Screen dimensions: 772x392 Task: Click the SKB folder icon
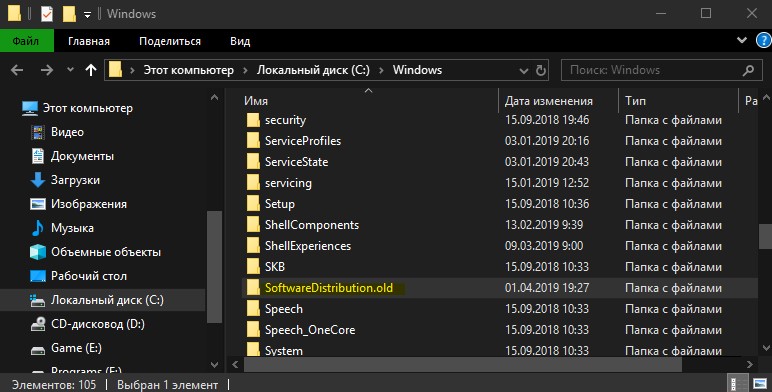pyautogui.click(x=253, y=267)
